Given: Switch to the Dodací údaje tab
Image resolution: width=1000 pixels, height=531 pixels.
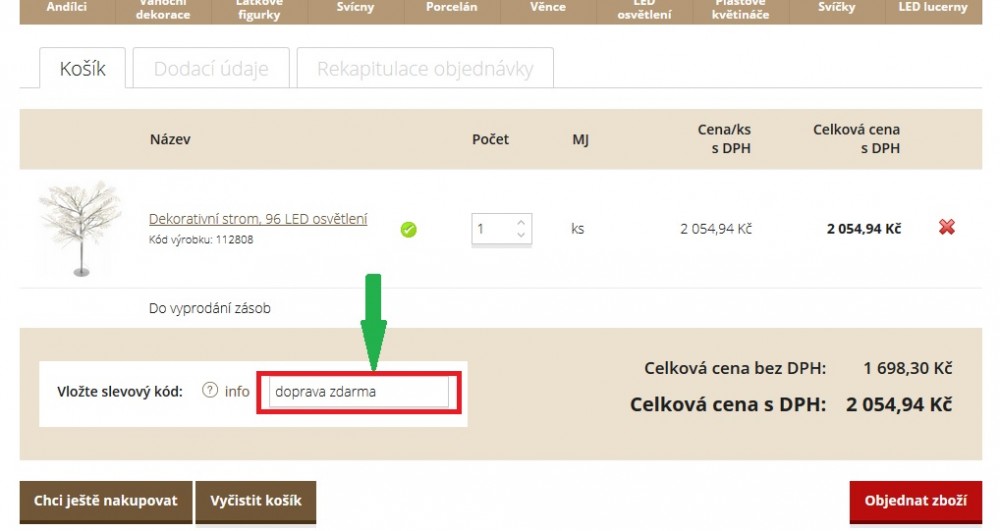Looking at the screenshot, I should coord(211,68).
